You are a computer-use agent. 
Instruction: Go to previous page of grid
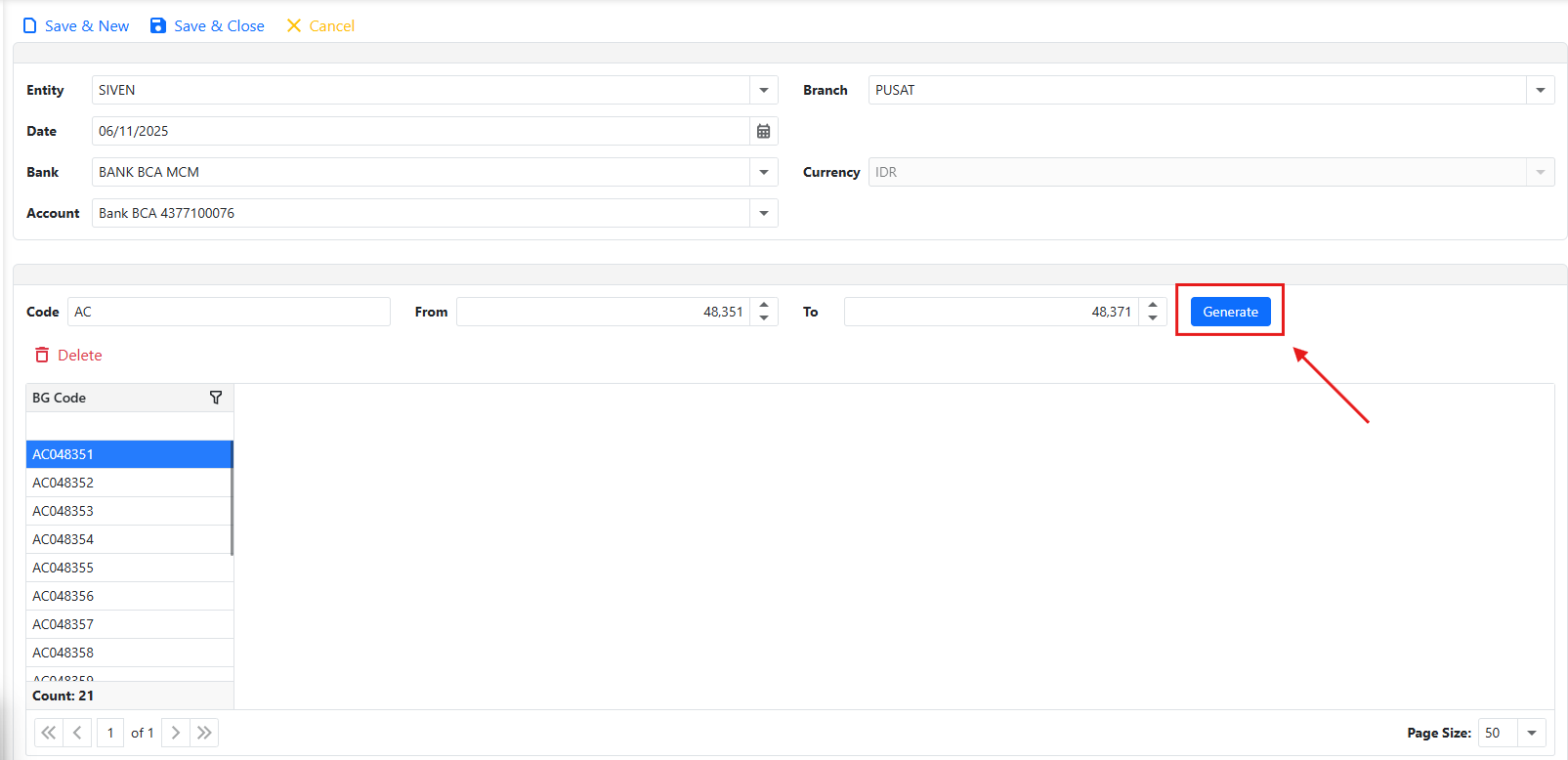(x=77, y=733)
